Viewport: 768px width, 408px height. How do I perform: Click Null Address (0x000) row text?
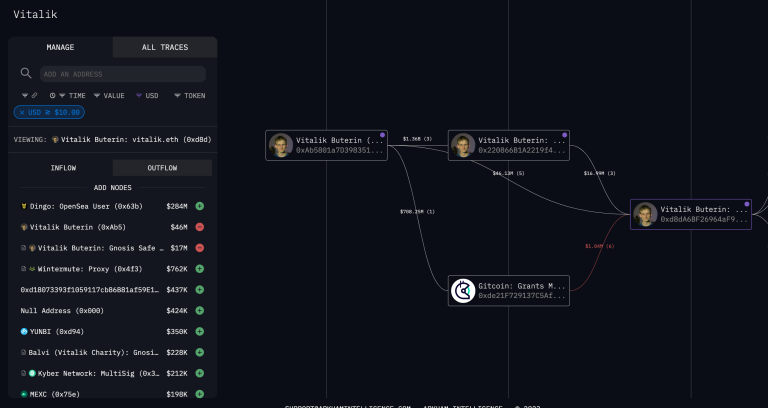click(62, 311)
